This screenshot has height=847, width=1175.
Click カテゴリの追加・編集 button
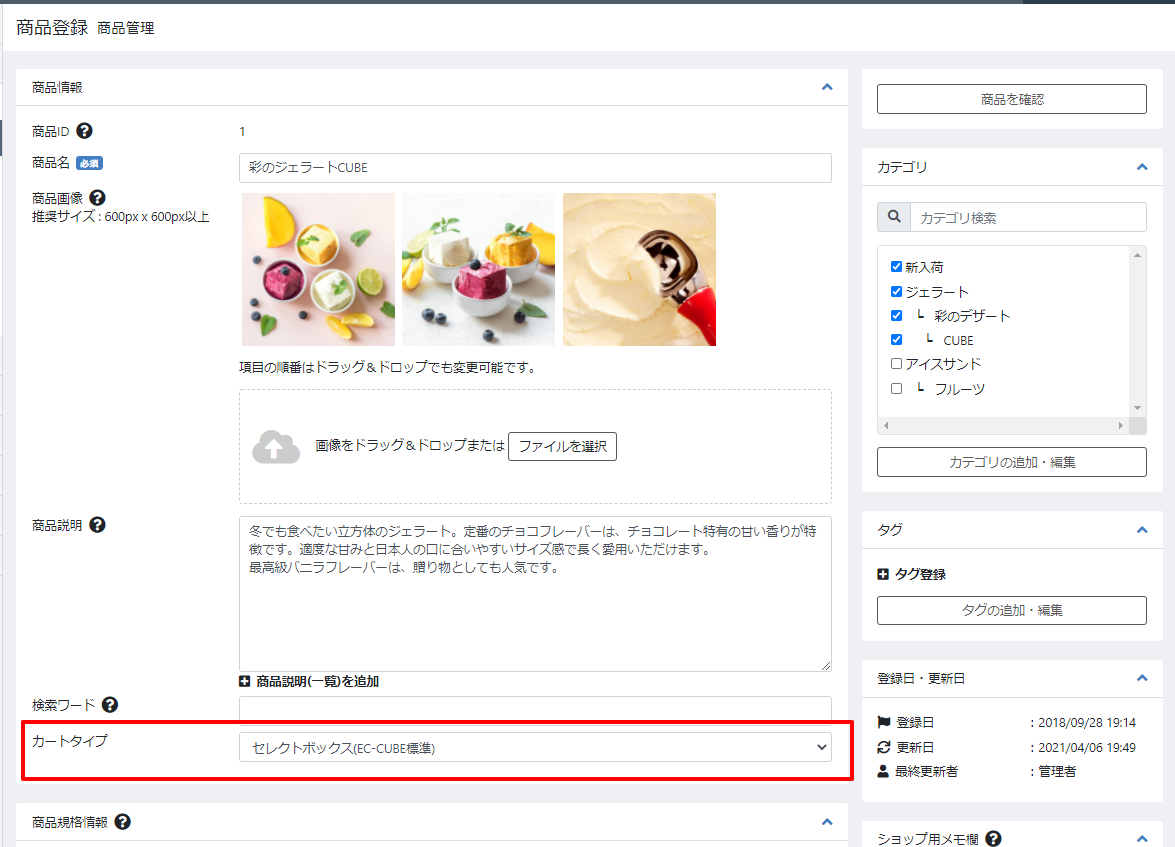click(1012, 462)
